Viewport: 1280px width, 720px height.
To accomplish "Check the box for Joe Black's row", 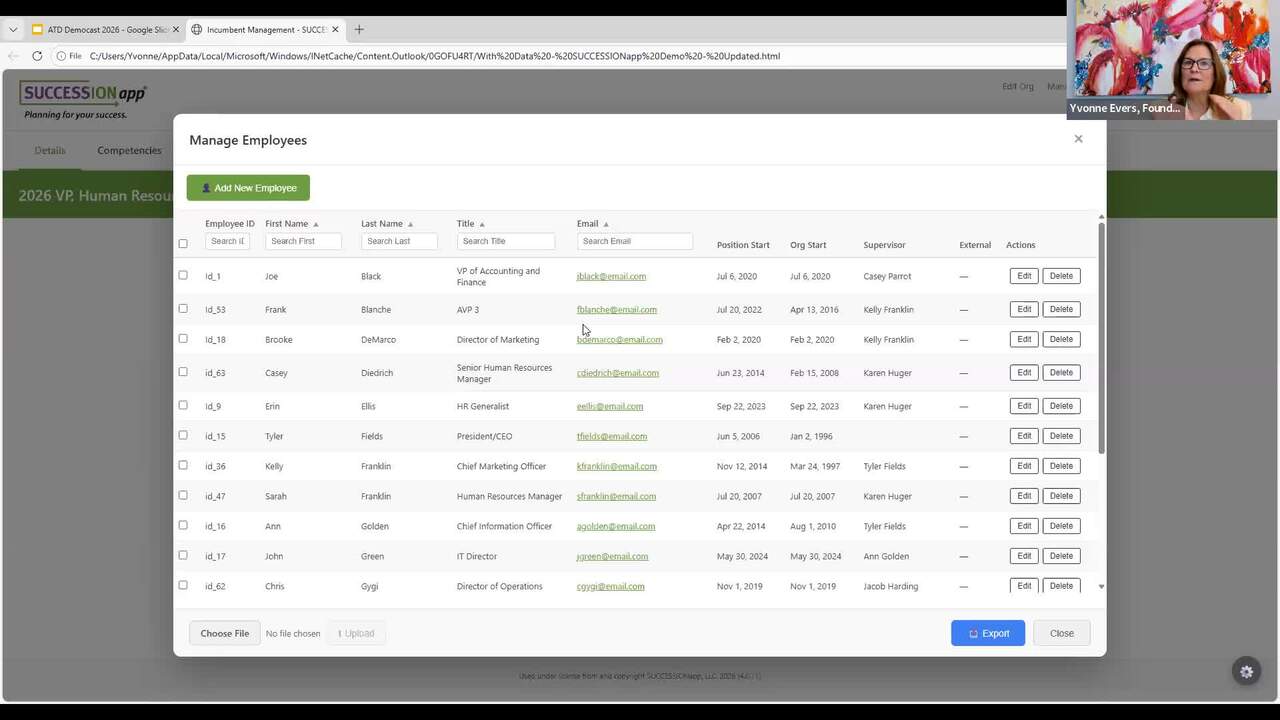I will tap(183, 275).
